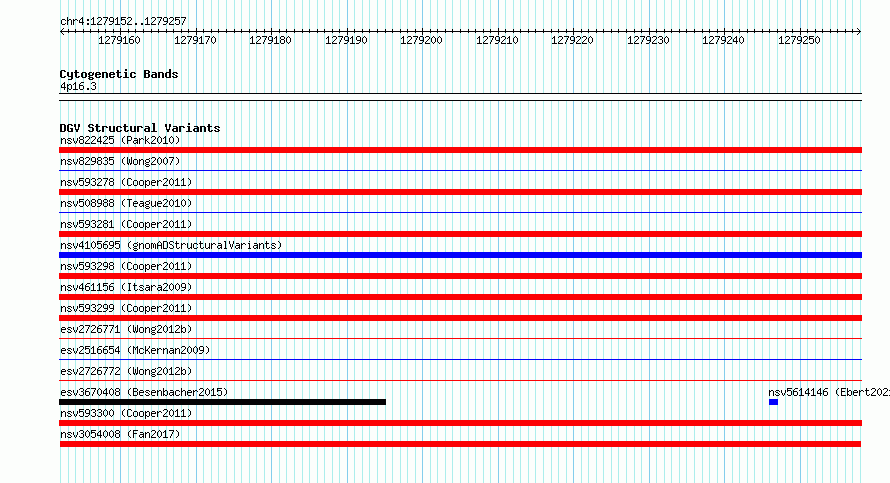Screen dimensions: 890x483
Task: Click ruler position 1279170
Action: [x=195, y=40]
